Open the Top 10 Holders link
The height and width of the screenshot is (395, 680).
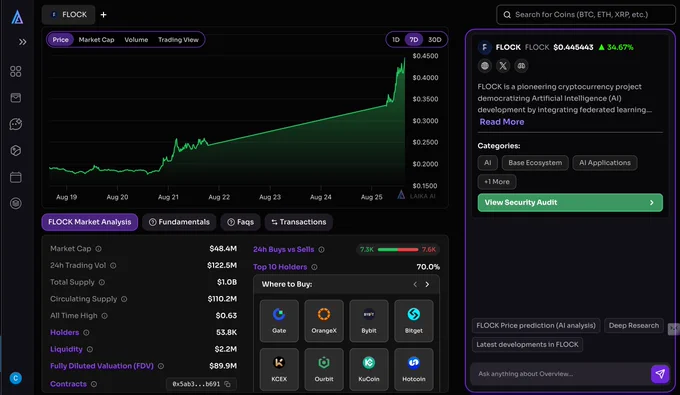tap(280, 267)
